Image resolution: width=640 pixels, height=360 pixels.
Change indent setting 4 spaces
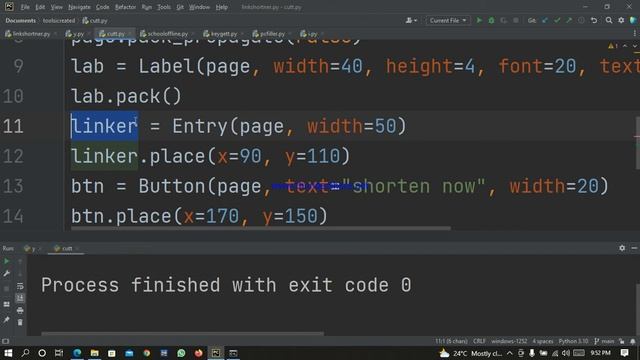(542, 341)
